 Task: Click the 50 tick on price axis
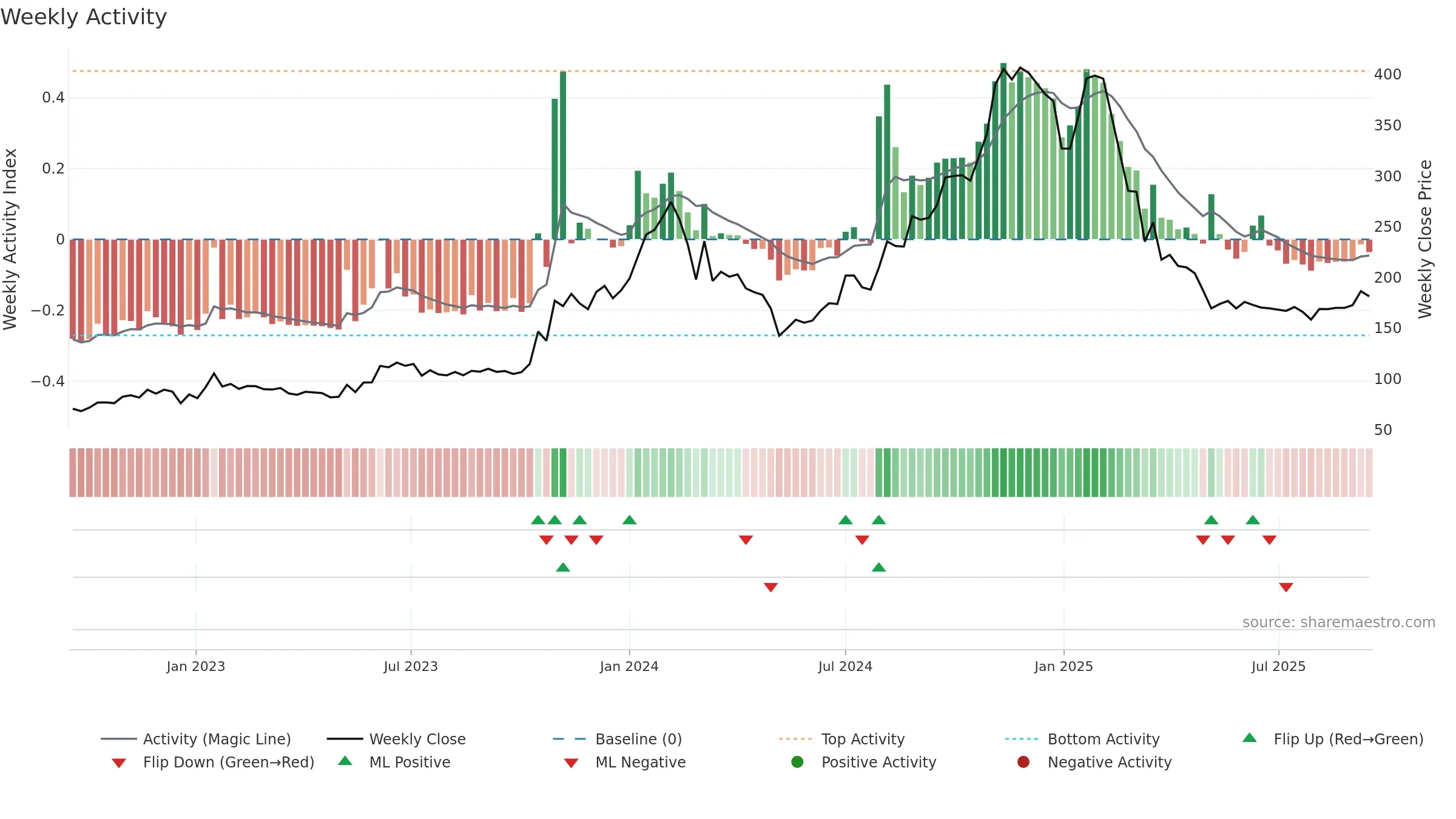(x=1383, y=430)
